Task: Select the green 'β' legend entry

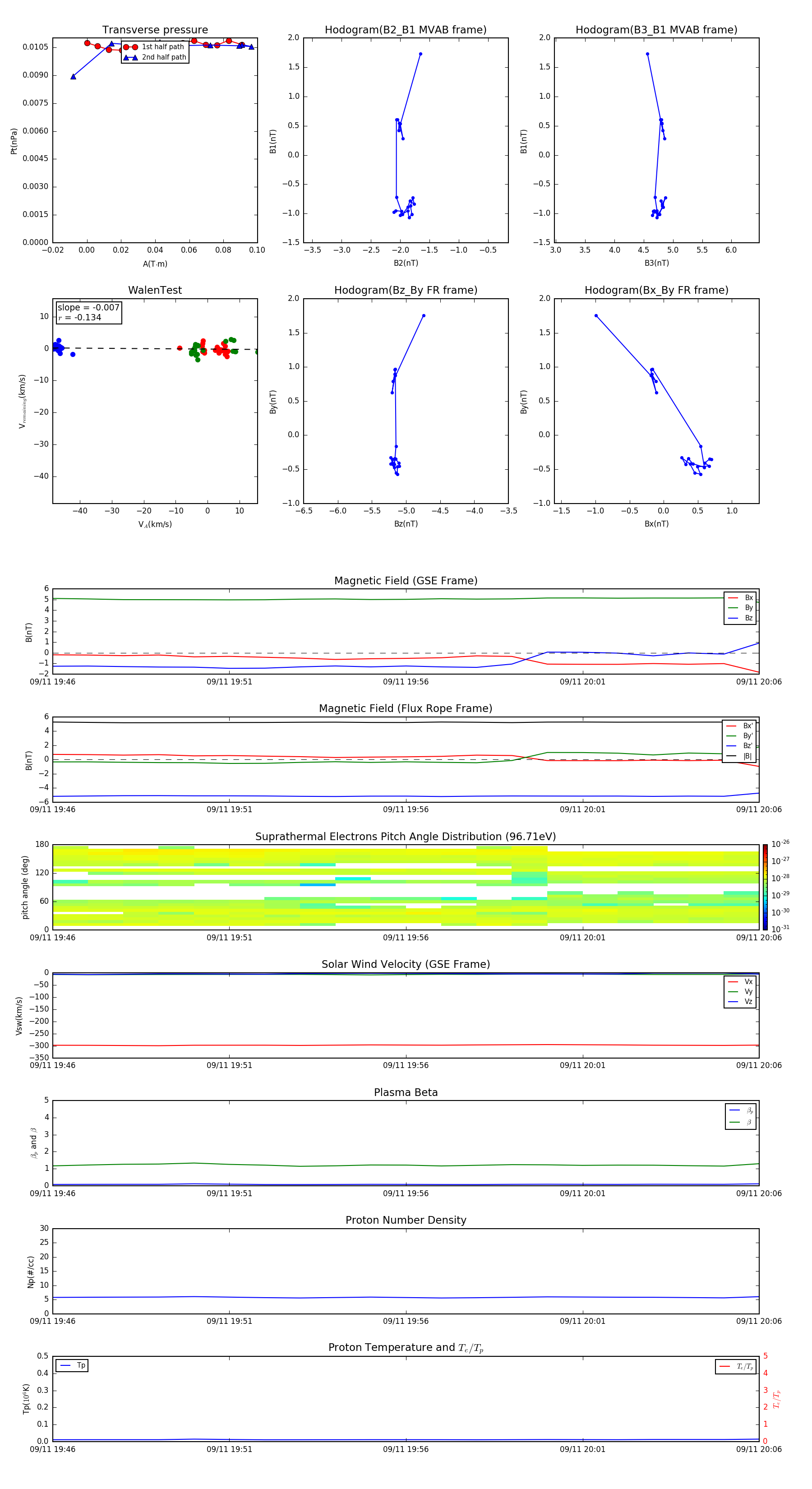Action: (741, 1122)
